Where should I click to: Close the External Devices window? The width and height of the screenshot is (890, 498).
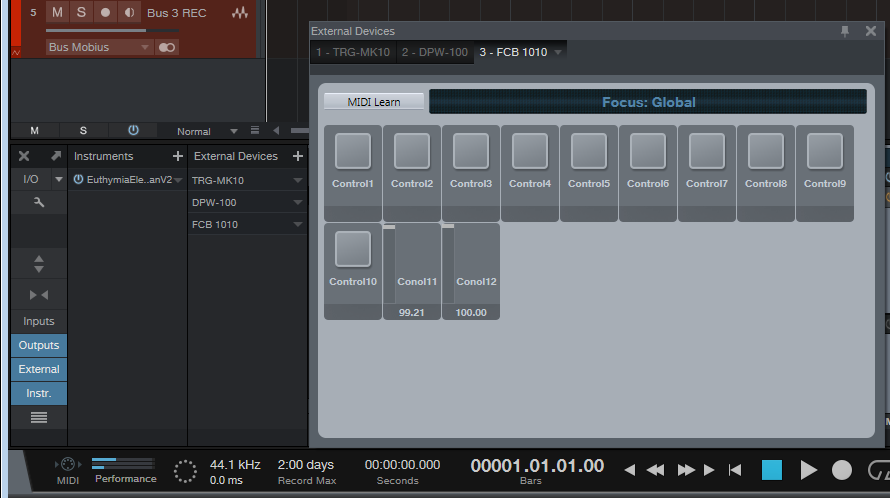pyautogui.click(x=871, y=31)
